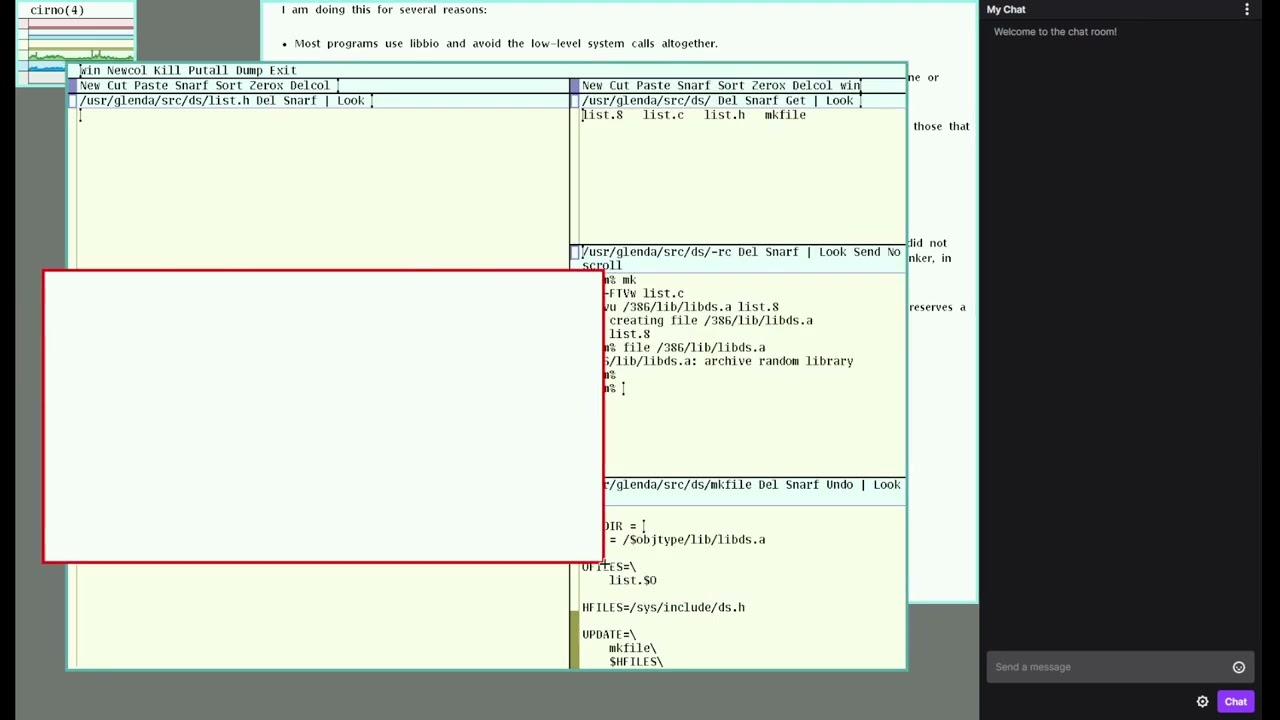Open the emoji picker in the chat box
The height and width of the screenshot is (720, 1280).
(1238, 667)
